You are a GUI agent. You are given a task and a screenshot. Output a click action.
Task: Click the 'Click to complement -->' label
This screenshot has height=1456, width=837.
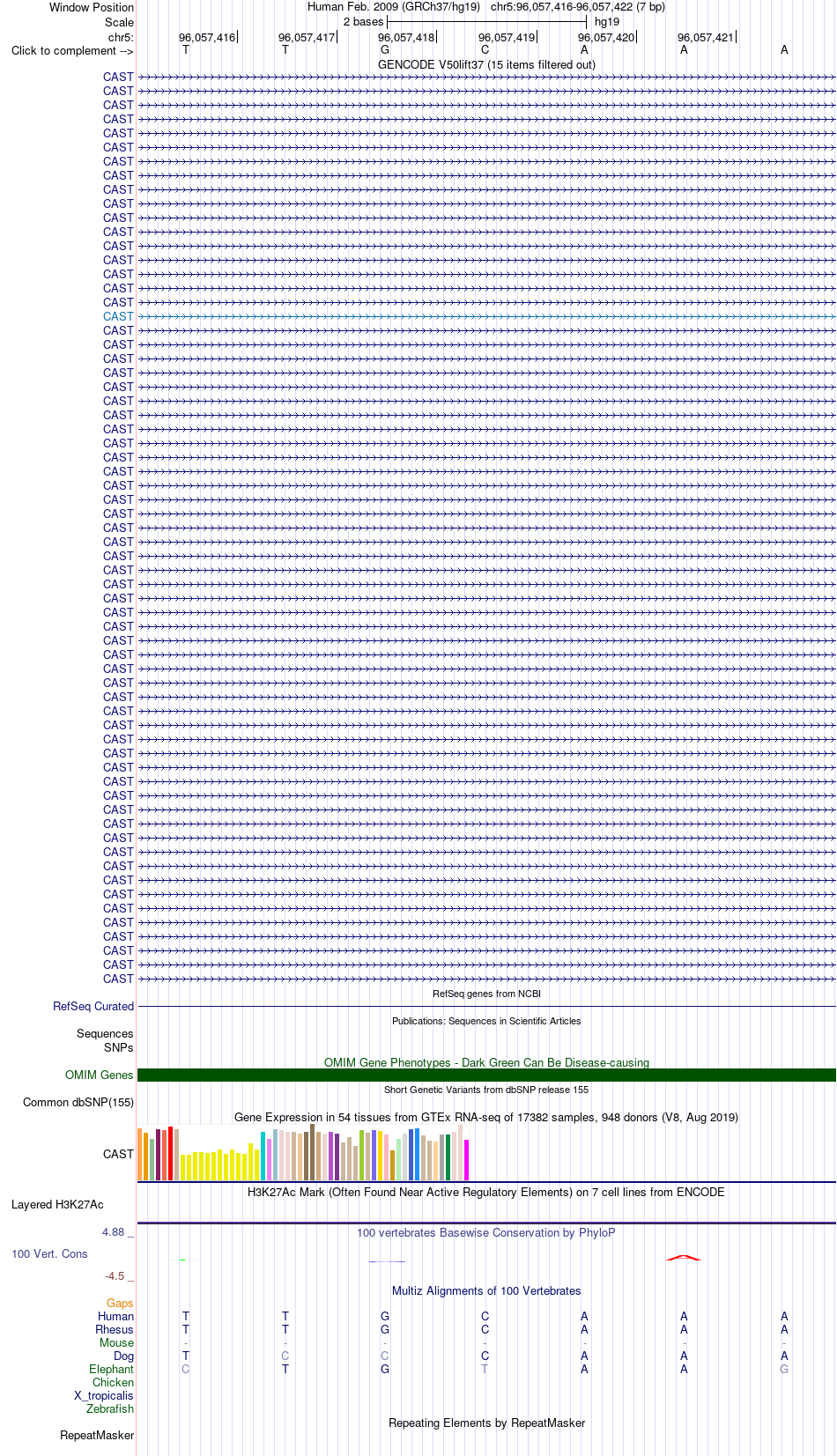pos(72,50)
